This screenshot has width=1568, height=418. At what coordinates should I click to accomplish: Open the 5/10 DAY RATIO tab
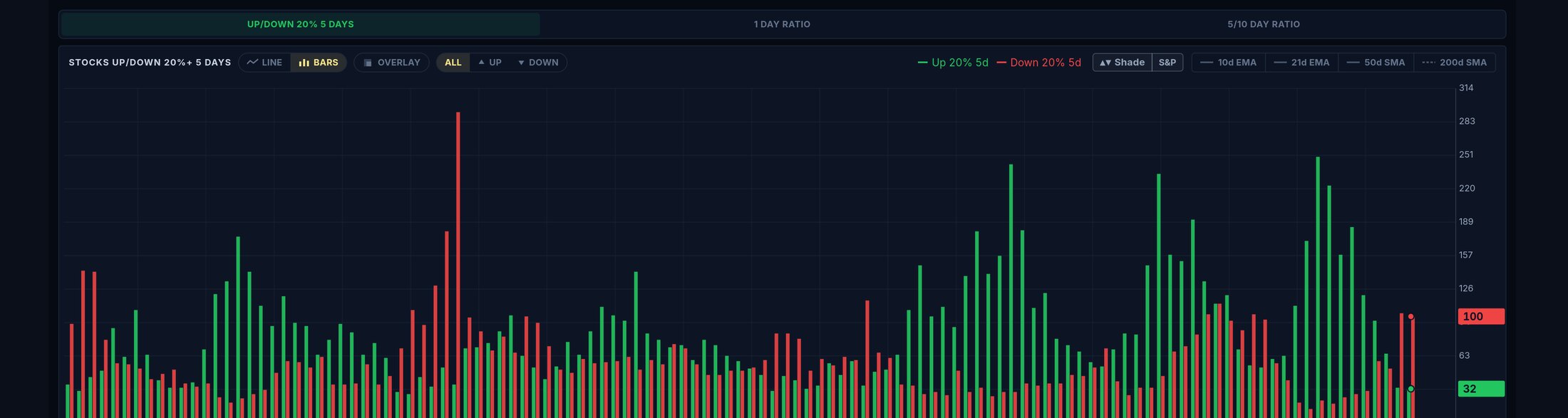[x=1263, y=24]
